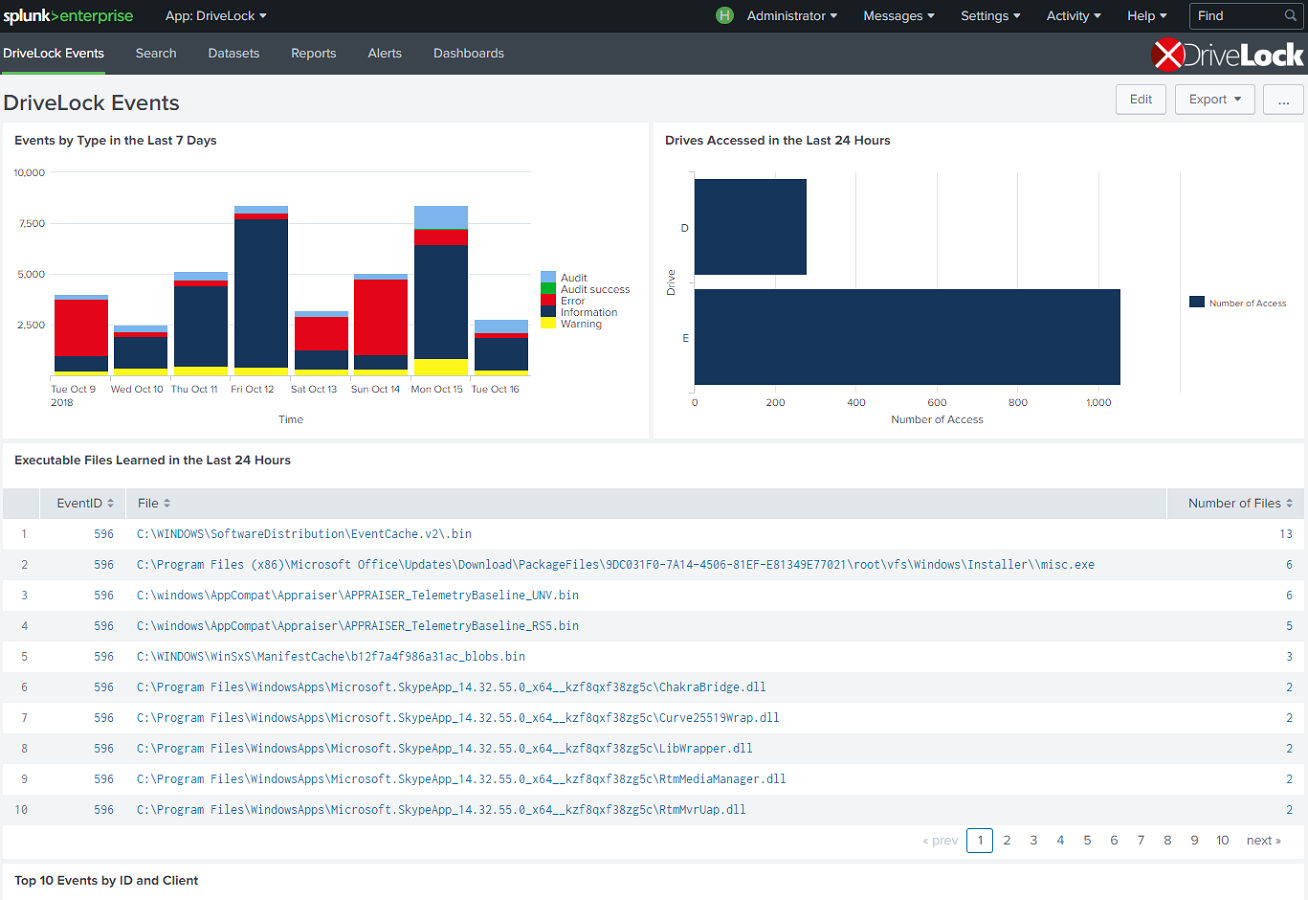Click the ChakraBridge.dll file path
This screenshot has width=1308, height=900.
point(452,687)
